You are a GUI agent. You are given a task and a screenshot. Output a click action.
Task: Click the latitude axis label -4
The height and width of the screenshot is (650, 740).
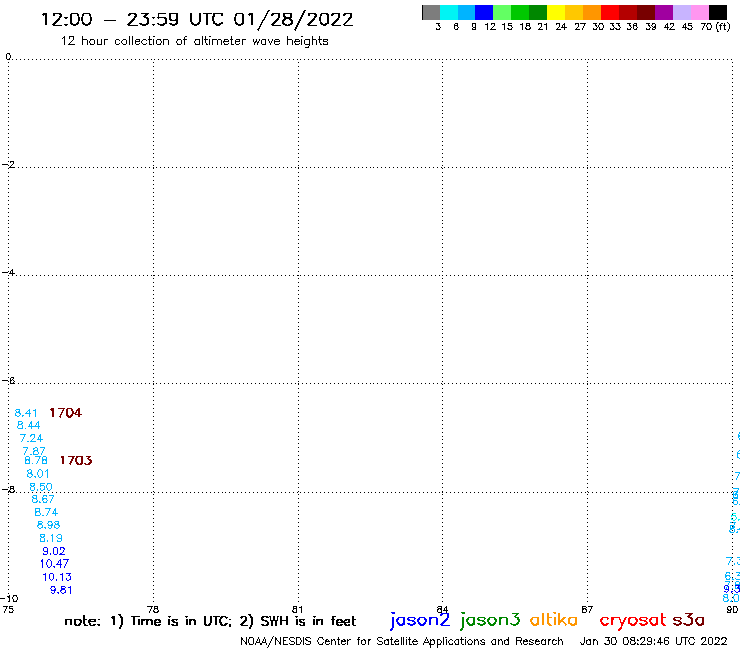[8, 272]
